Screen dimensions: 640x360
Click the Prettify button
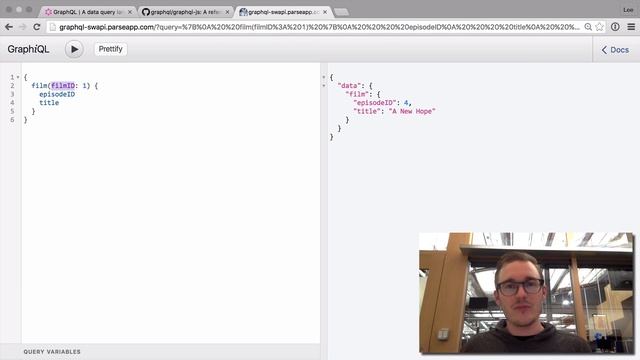click(x=110, y=49)
